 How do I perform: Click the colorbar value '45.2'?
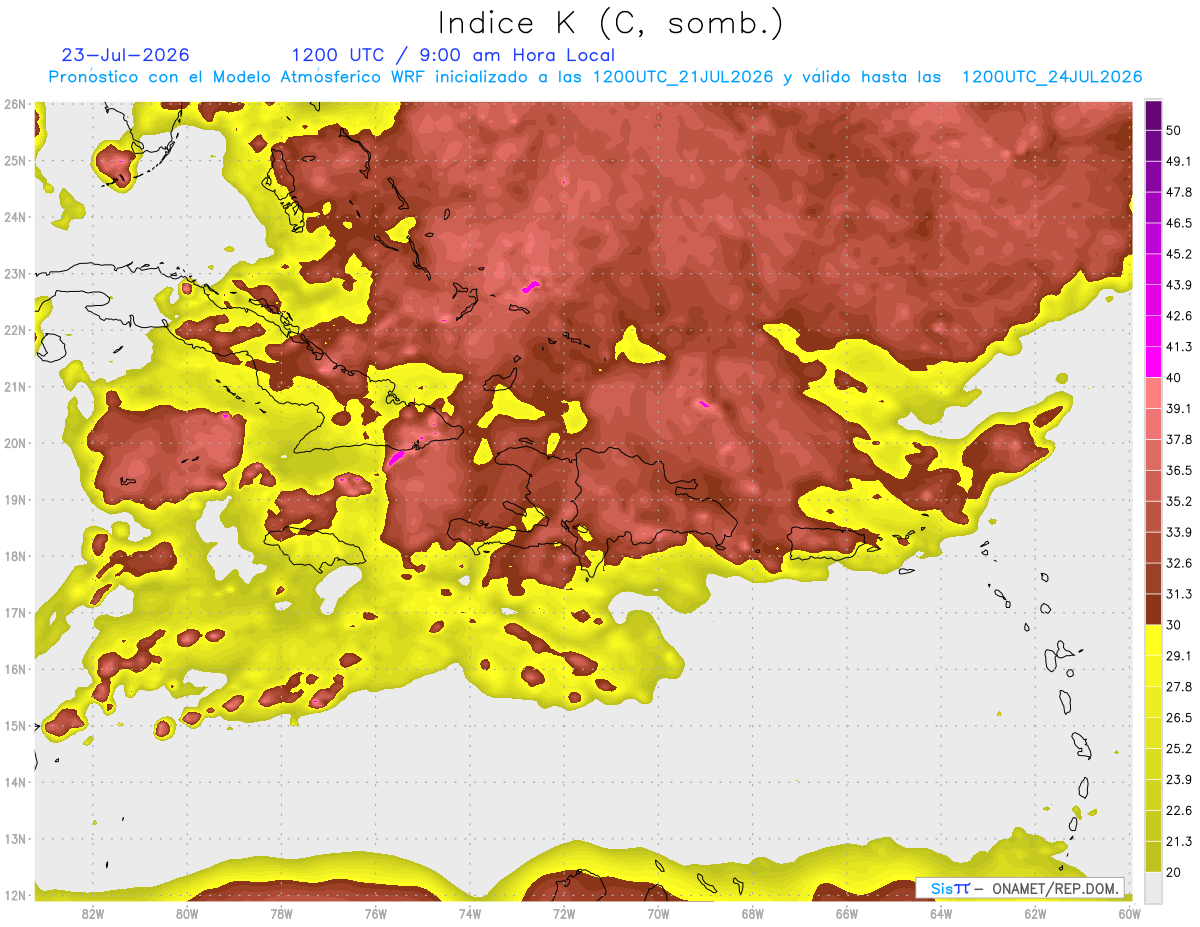1179,254
